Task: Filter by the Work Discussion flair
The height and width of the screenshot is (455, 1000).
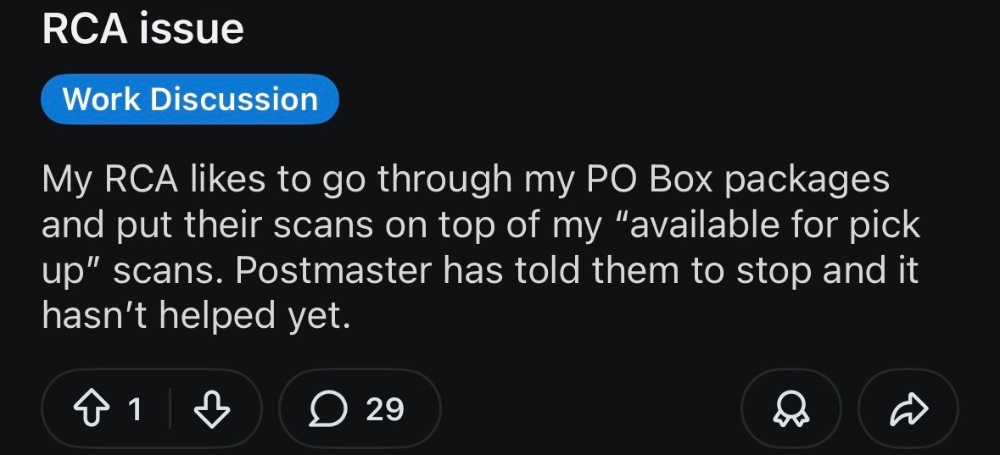Action: 190,99
